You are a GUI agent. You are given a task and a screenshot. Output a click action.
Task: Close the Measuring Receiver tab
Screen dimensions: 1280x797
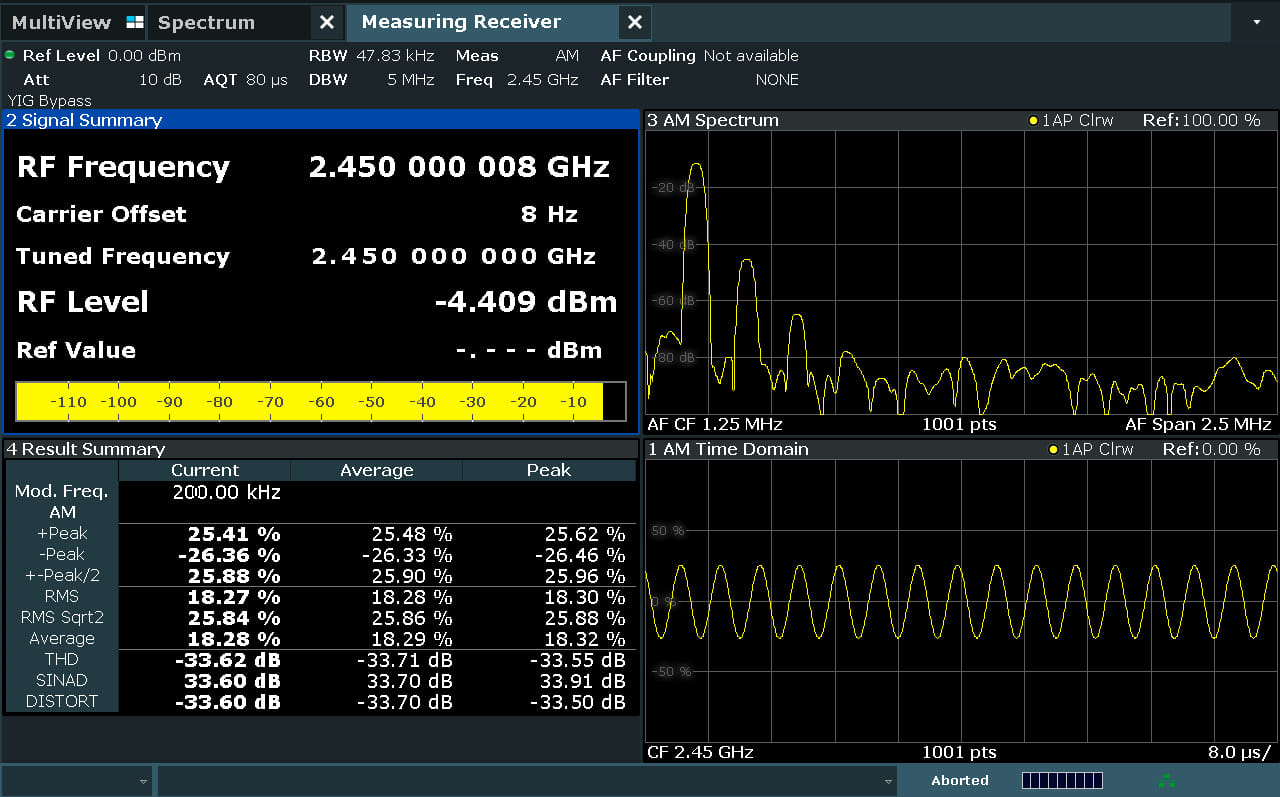(x=634, y=22)
